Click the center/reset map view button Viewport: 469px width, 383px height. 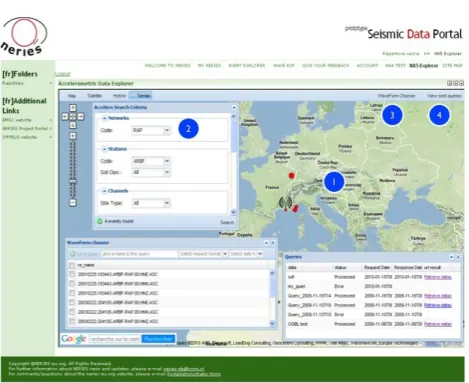tap(73, 116)
